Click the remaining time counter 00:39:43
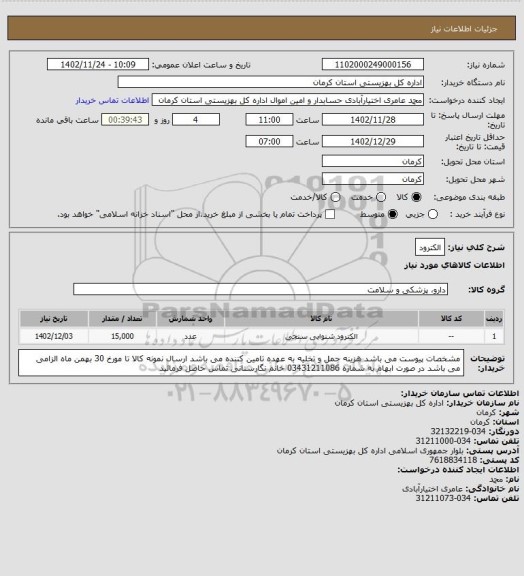 pyautogui.click(x=125, y=120)
